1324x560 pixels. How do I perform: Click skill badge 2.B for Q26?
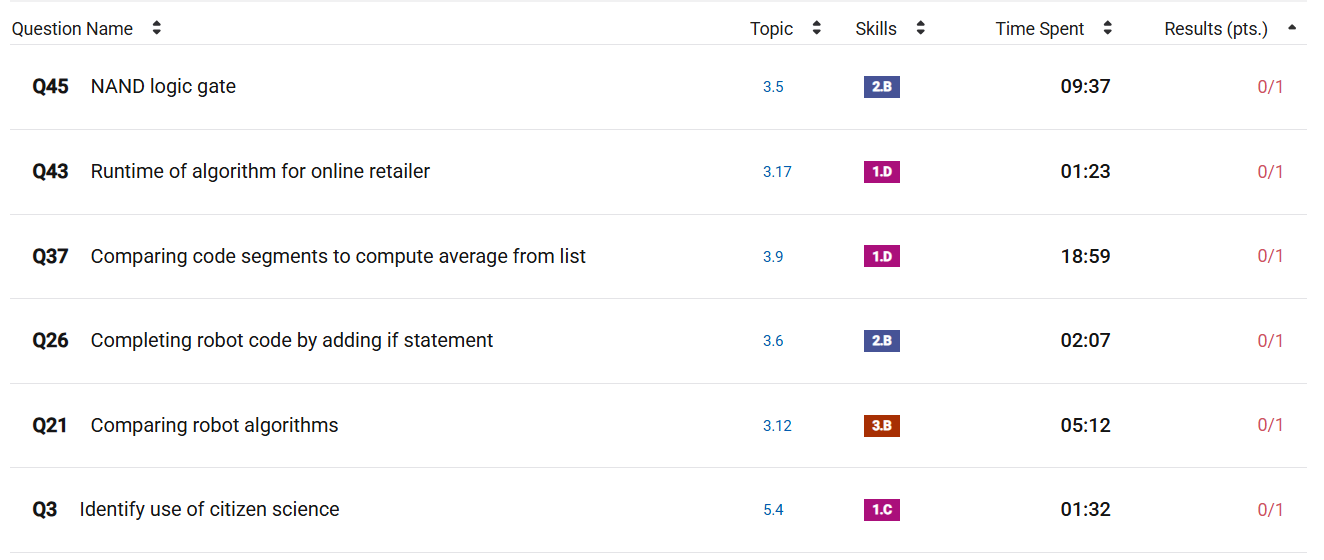pos(881,341)
